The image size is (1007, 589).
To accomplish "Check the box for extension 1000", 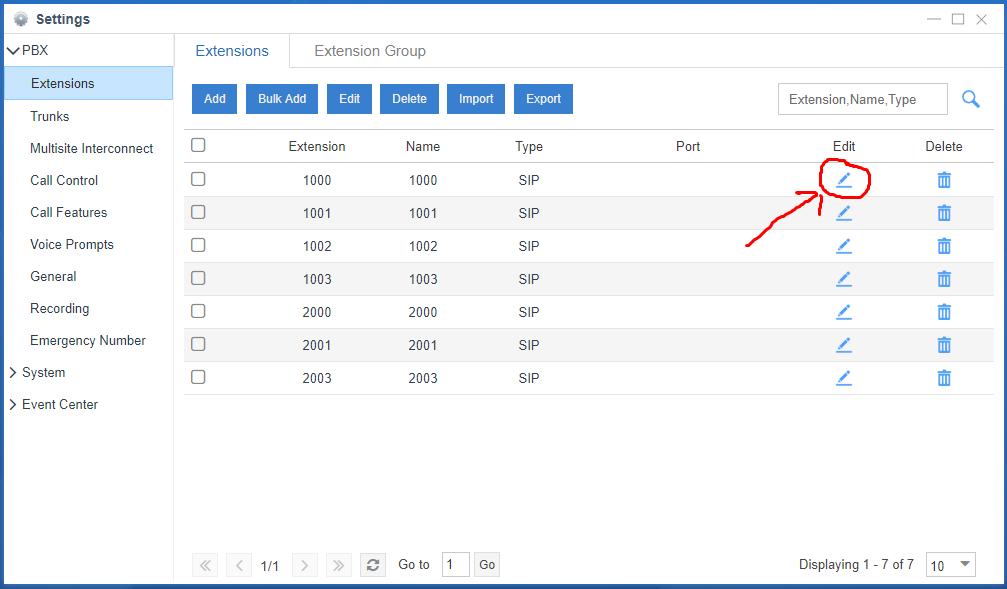I will click(x=198, y=179).
